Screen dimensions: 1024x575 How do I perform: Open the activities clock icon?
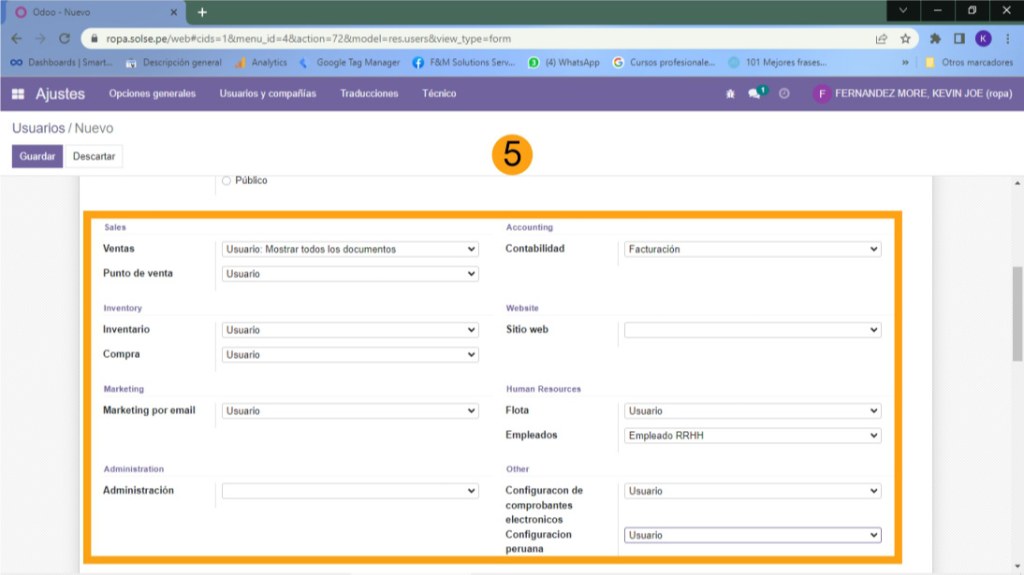click(x=784, y=94)
